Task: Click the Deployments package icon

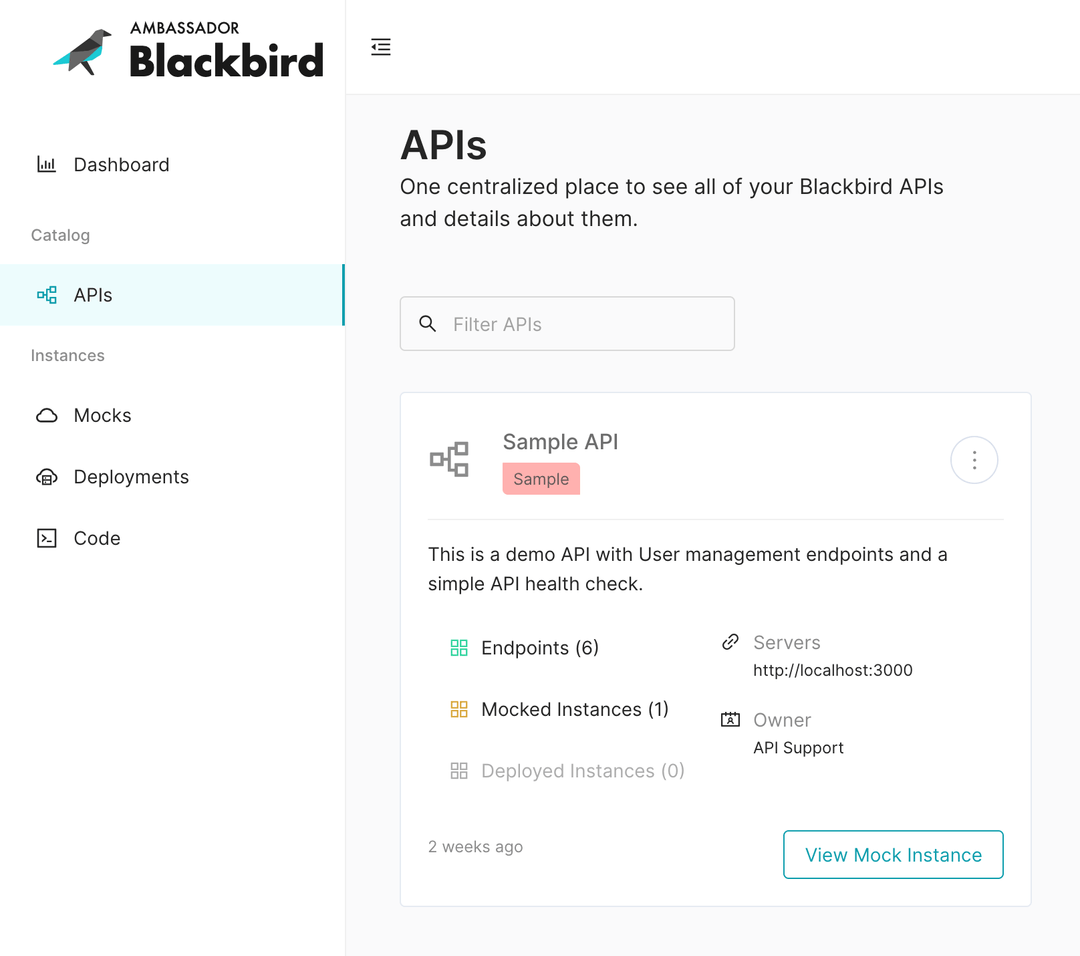Action: tap(47, 477)
